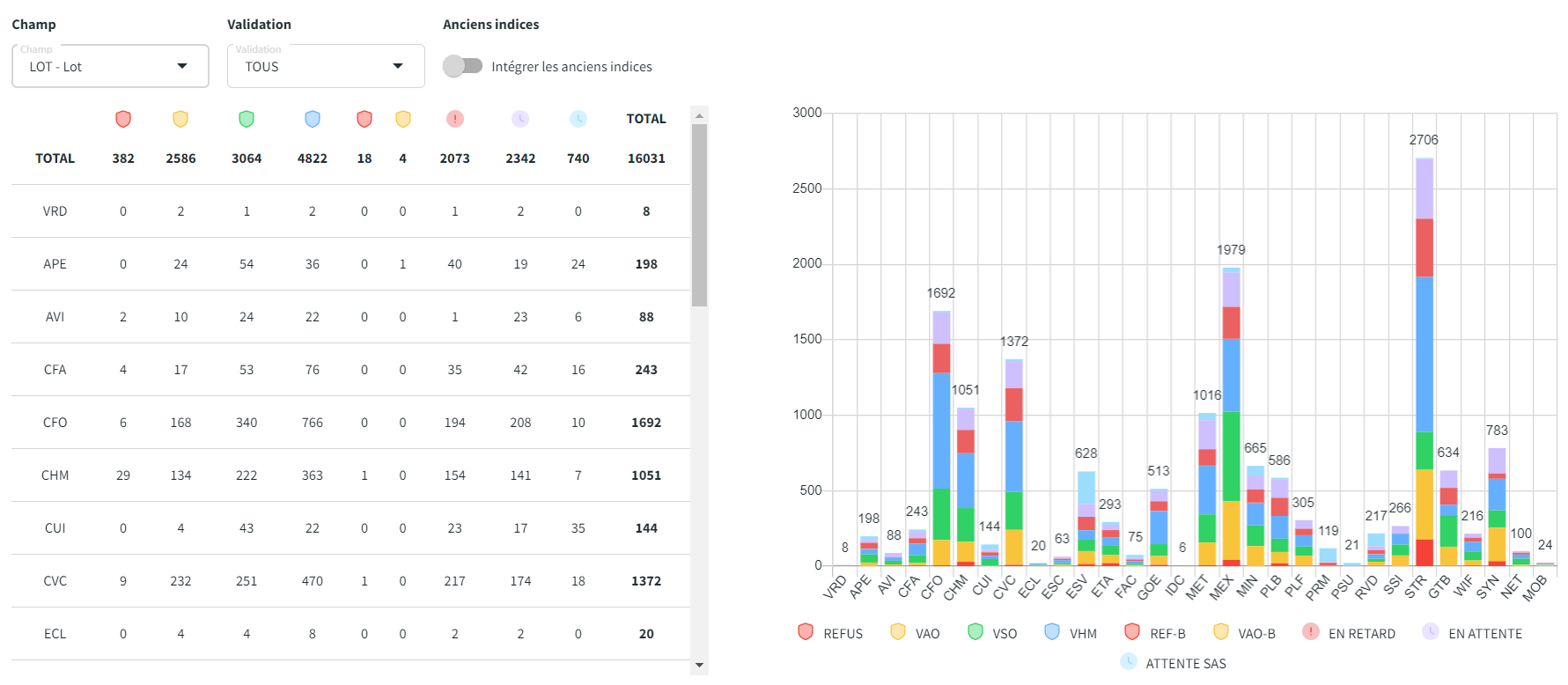Open the Champ dropdown showing LOT - Lot
The image size is (1568, 685).
coord(110,67)
